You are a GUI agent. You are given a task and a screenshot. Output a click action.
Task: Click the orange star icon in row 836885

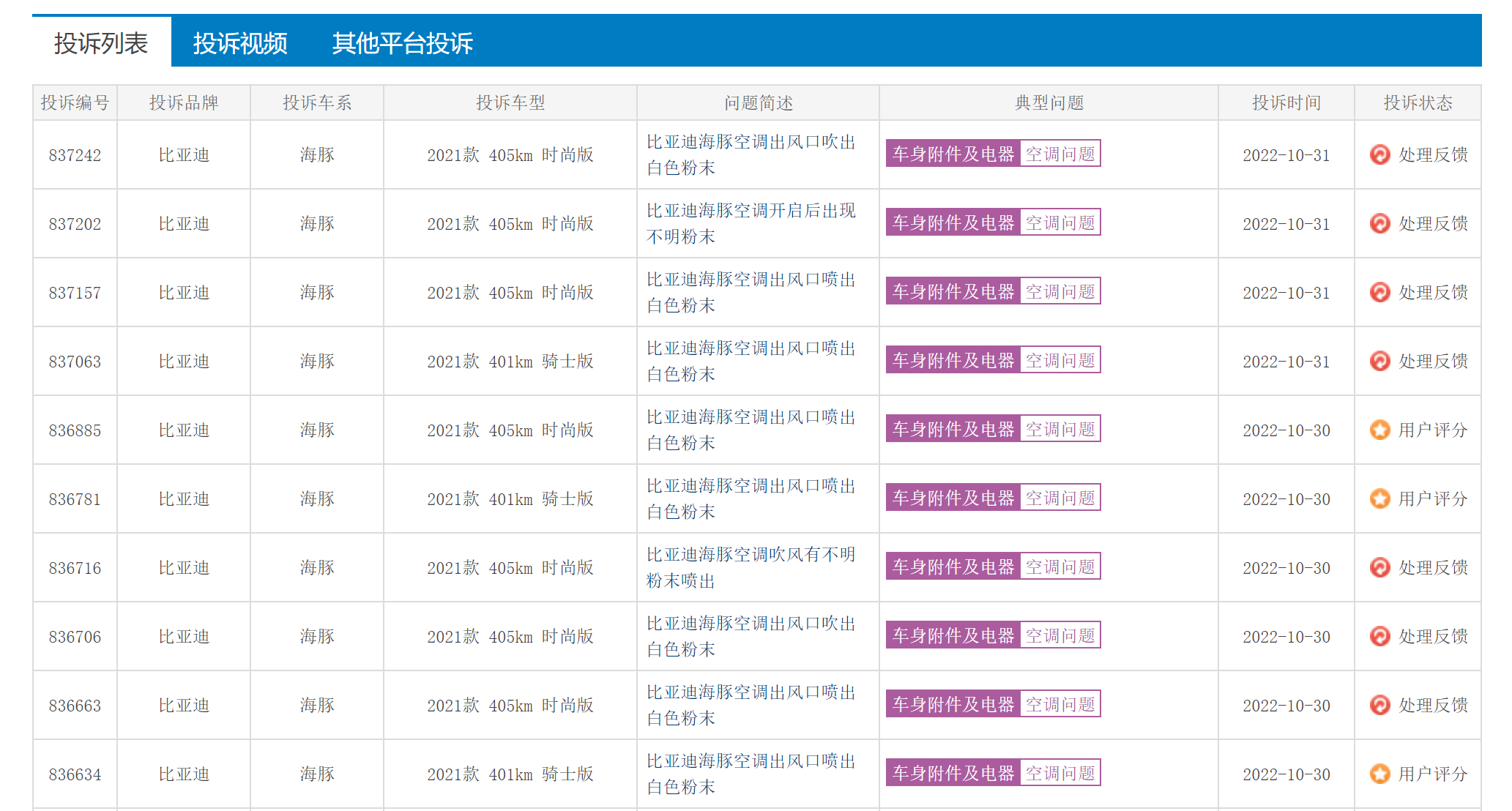coord(1379,430)
